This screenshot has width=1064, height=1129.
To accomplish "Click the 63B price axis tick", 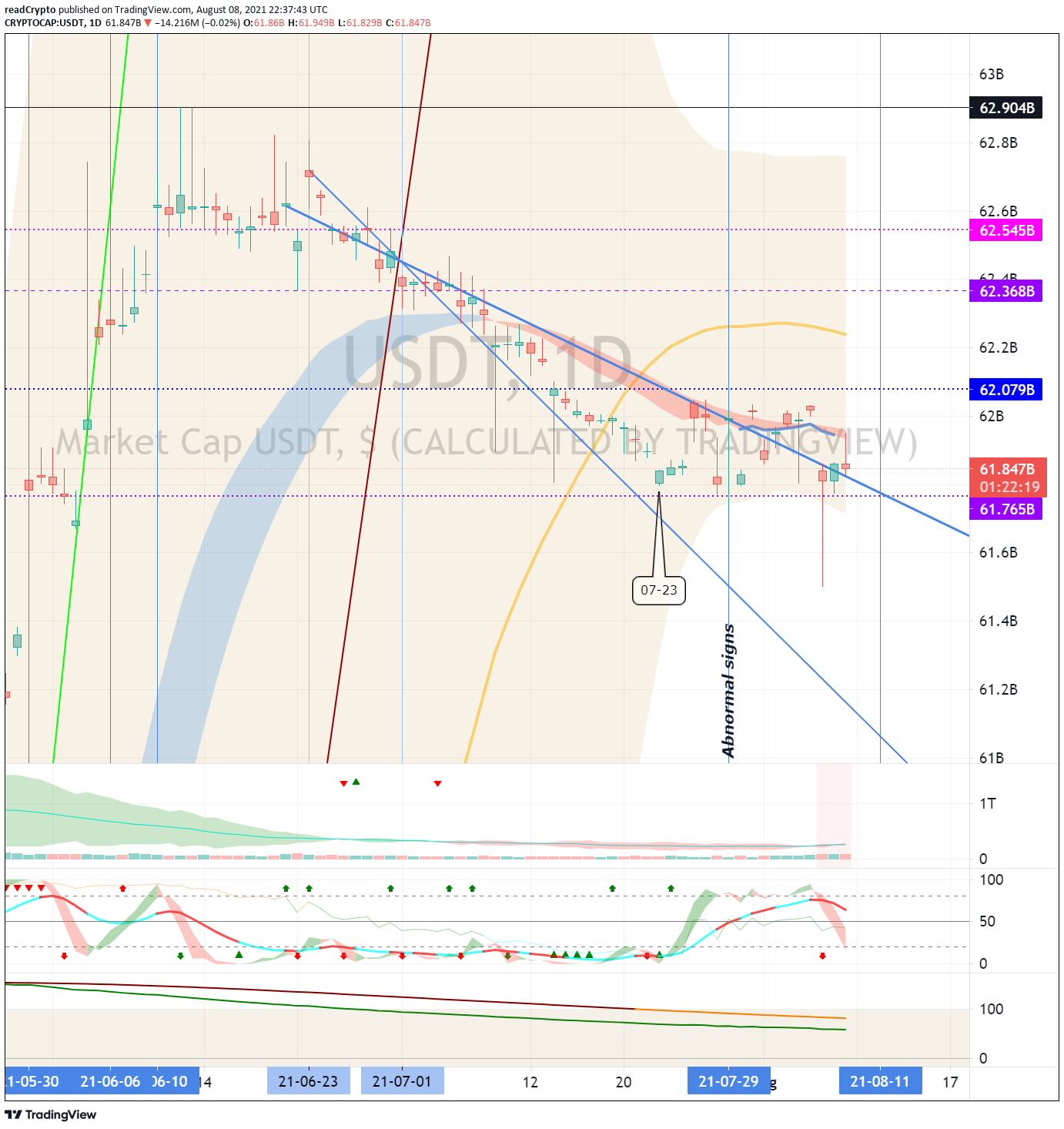I will pos(992,75).
